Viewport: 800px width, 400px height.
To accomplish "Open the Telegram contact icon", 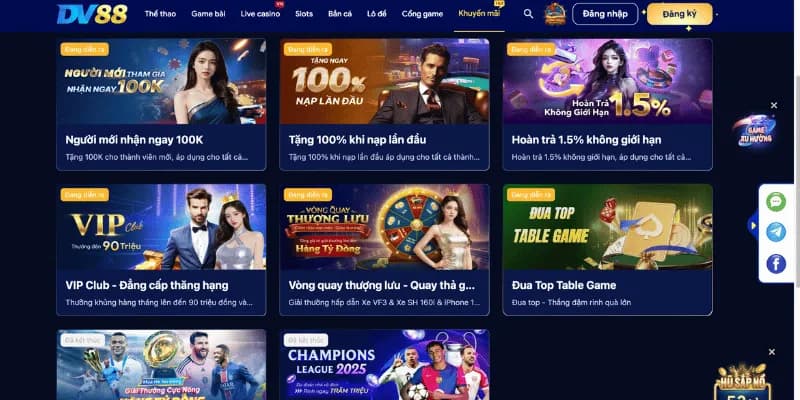I will coord(776,232).
